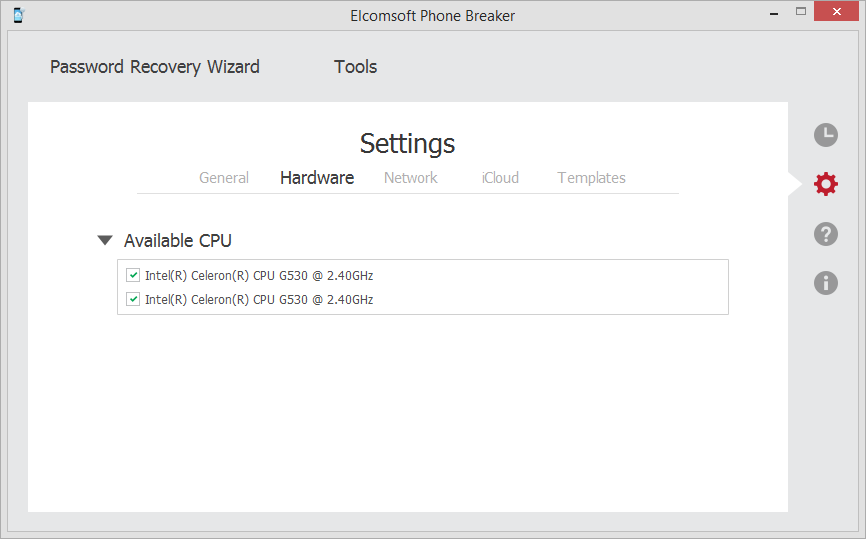The image size is (866, 539).
Task: Maximize the Elcomsoft Phone Breaker window
Action: (801, 12)
